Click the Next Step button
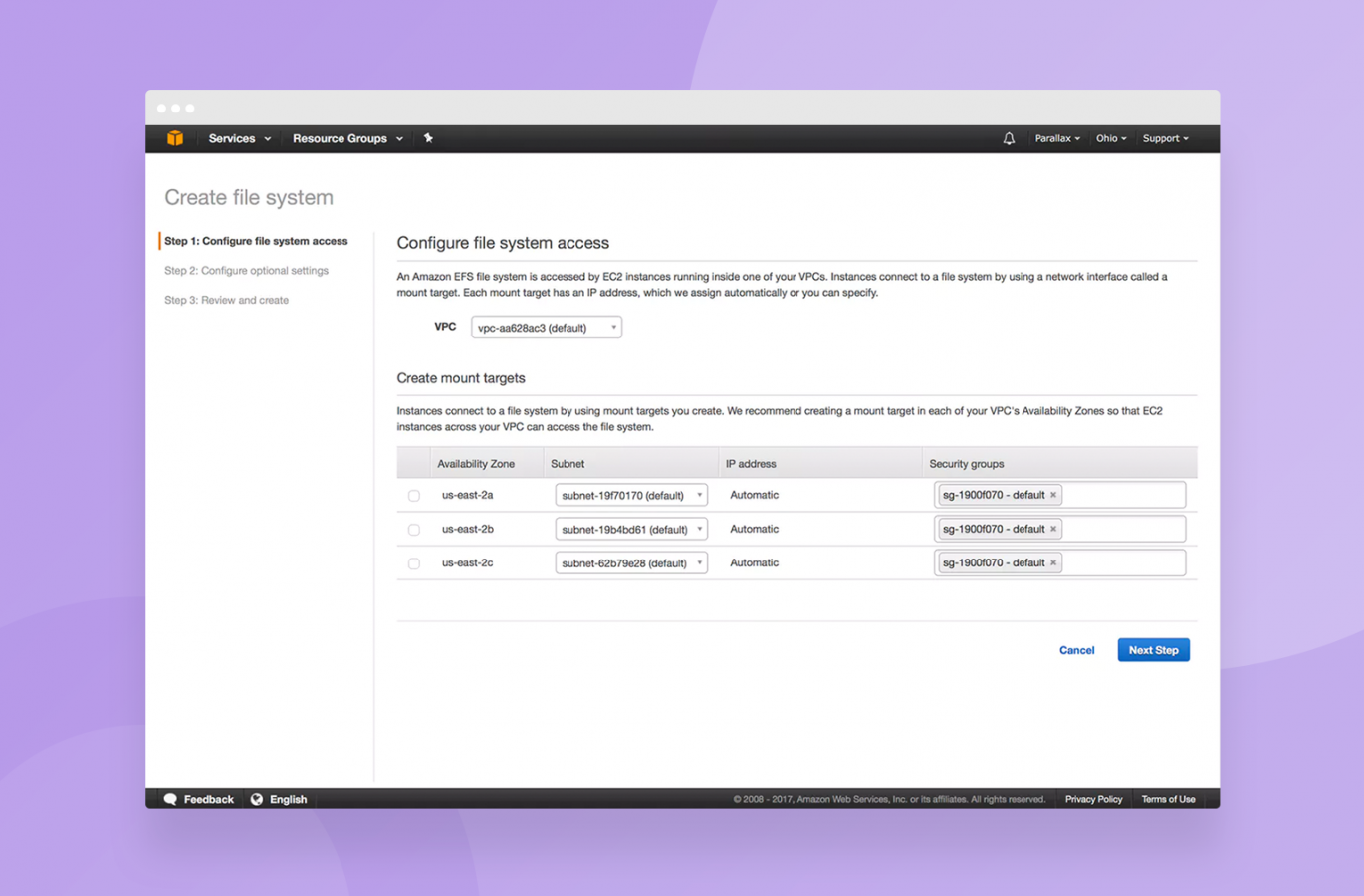 click(x=1153, y=650)
